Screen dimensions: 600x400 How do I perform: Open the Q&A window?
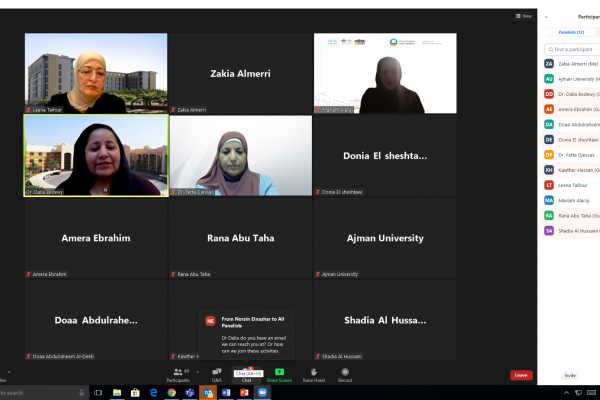coord(217,374)
